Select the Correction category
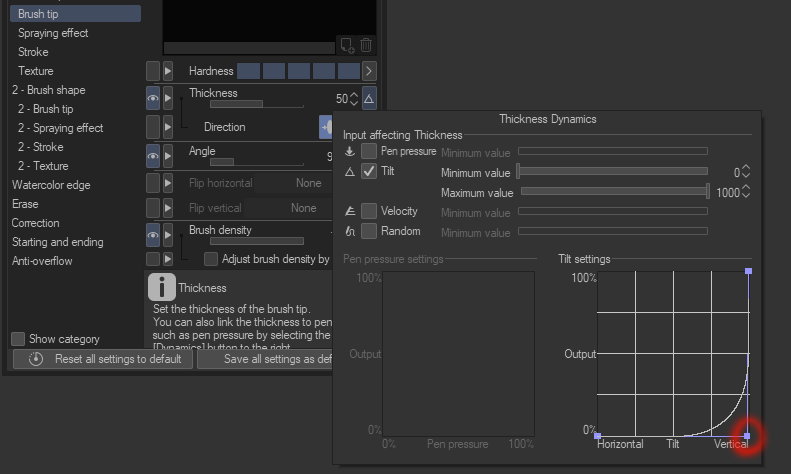791x474 pixels. tap(35, 223)
